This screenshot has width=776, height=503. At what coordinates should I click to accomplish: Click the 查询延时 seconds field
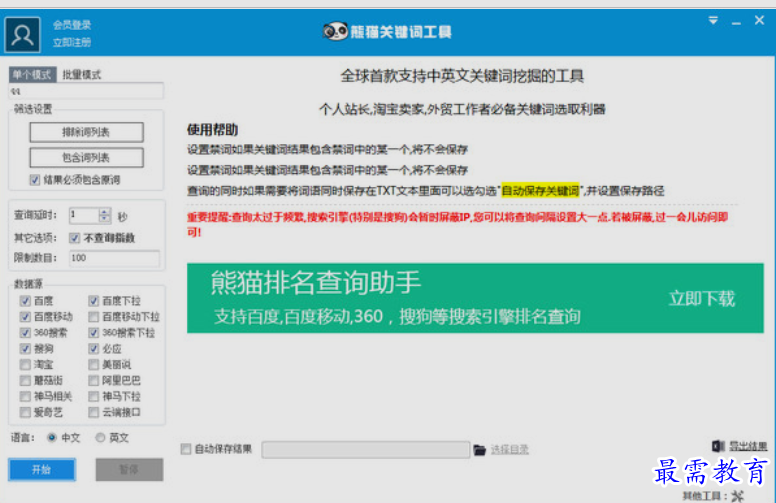84,215
